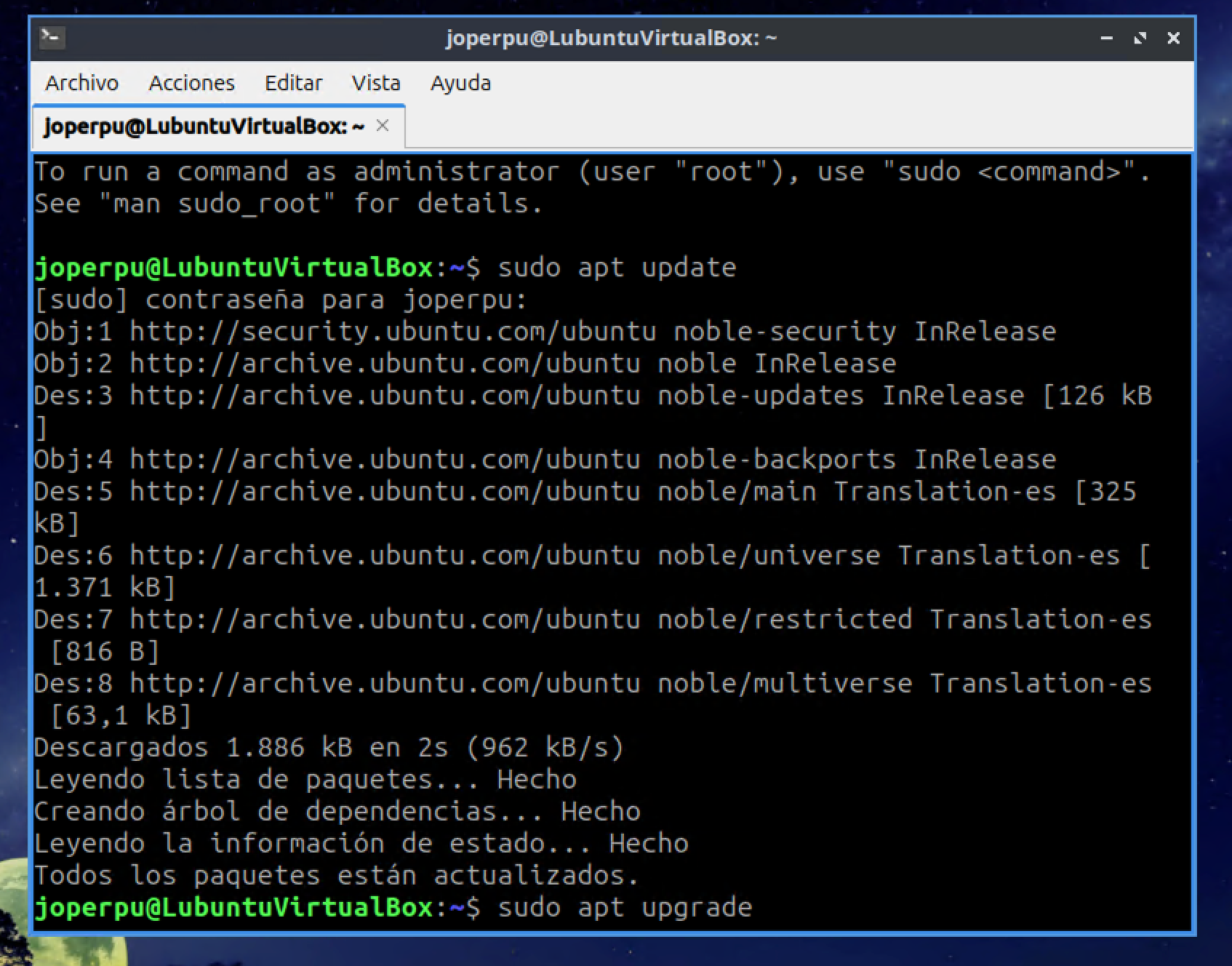Click 'Leyendo lista de paquetes... Hecho' line
Image resolution: width=1232 pixels, height=966 pixels.
pyautogui.click(x=305, y=780)
